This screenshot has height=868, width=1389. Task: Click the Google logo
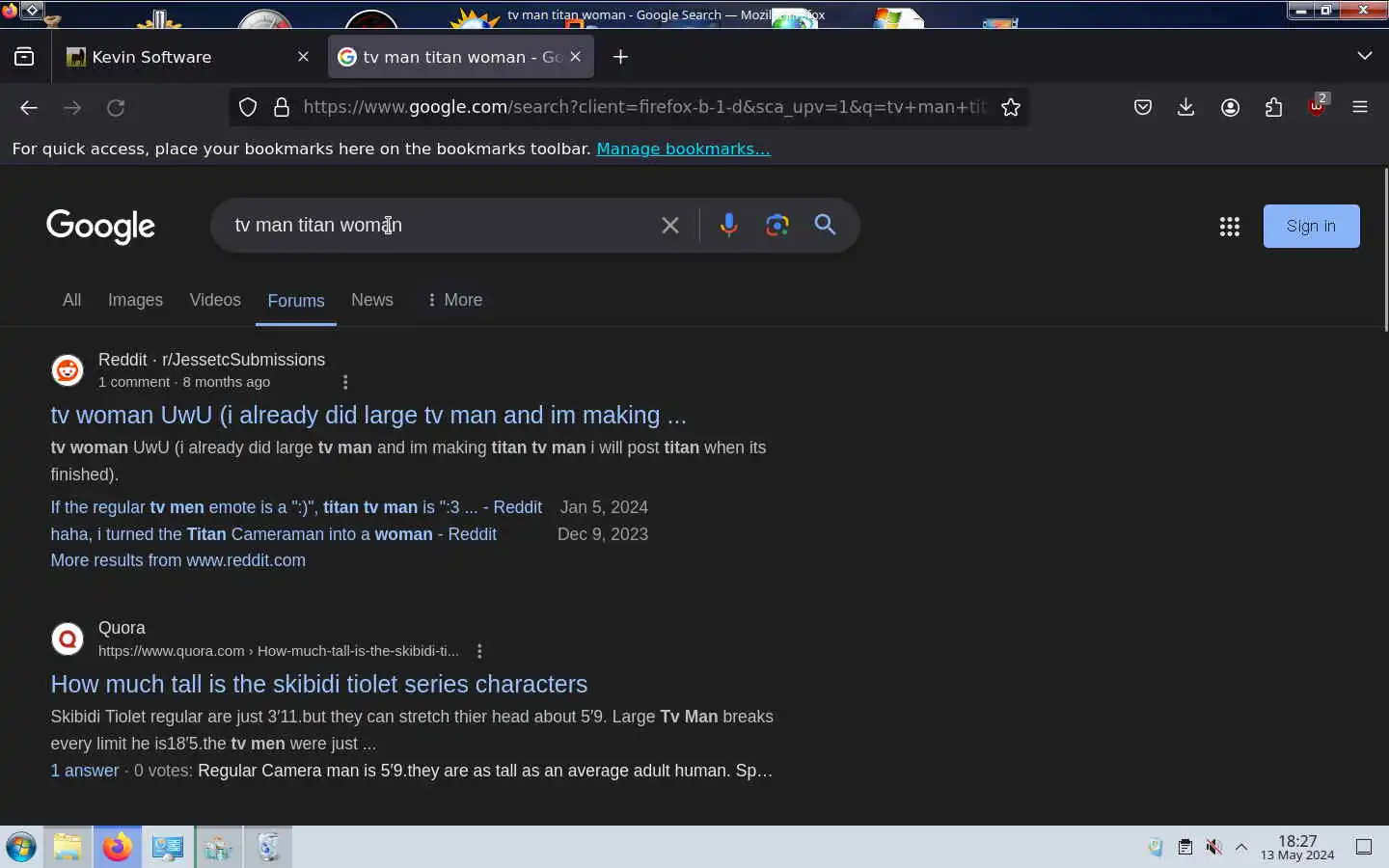click(100, 226)
